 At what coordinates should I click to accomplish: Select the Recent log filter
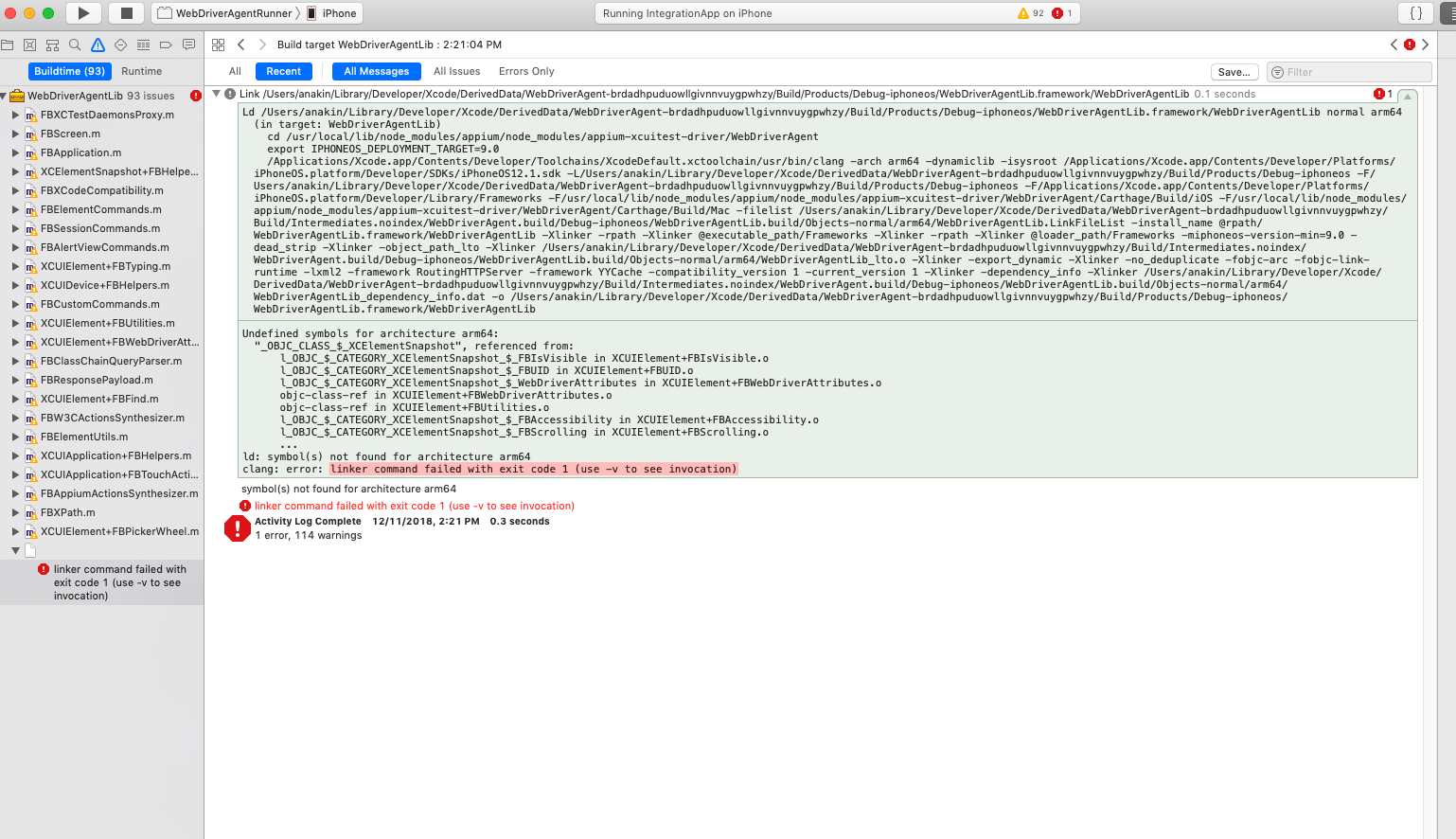click(283, 71)
